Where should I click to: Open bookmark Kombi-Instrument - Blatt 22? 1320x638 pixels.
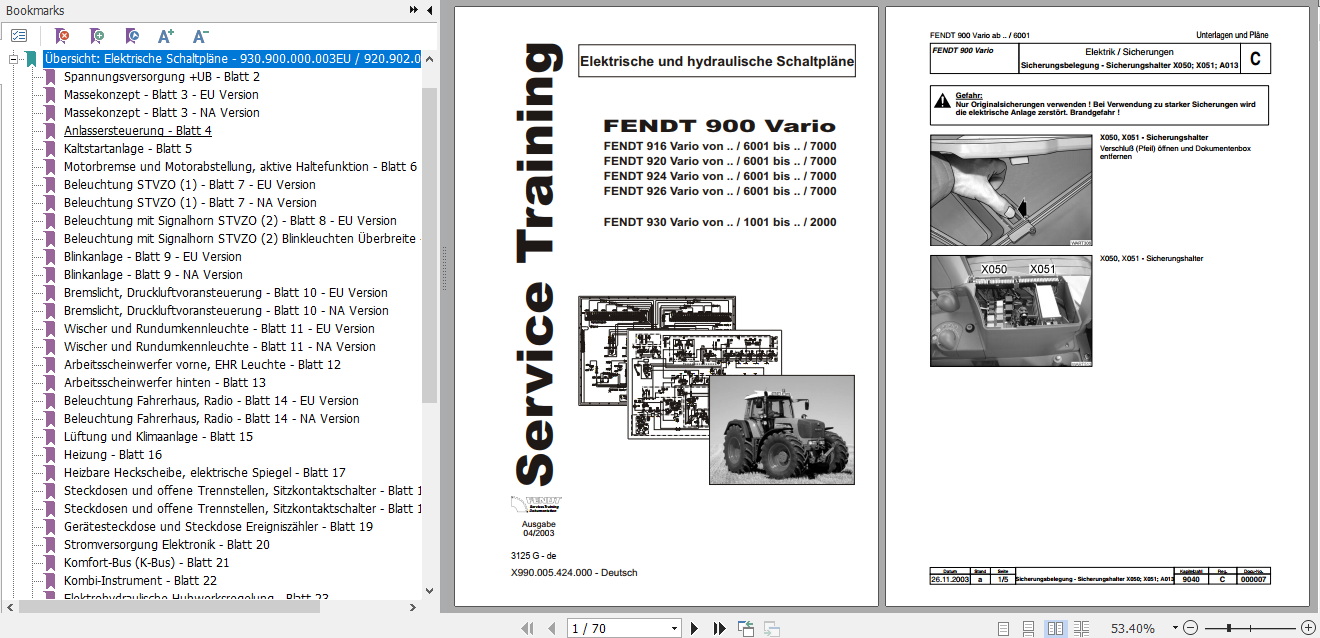point(140,580)
